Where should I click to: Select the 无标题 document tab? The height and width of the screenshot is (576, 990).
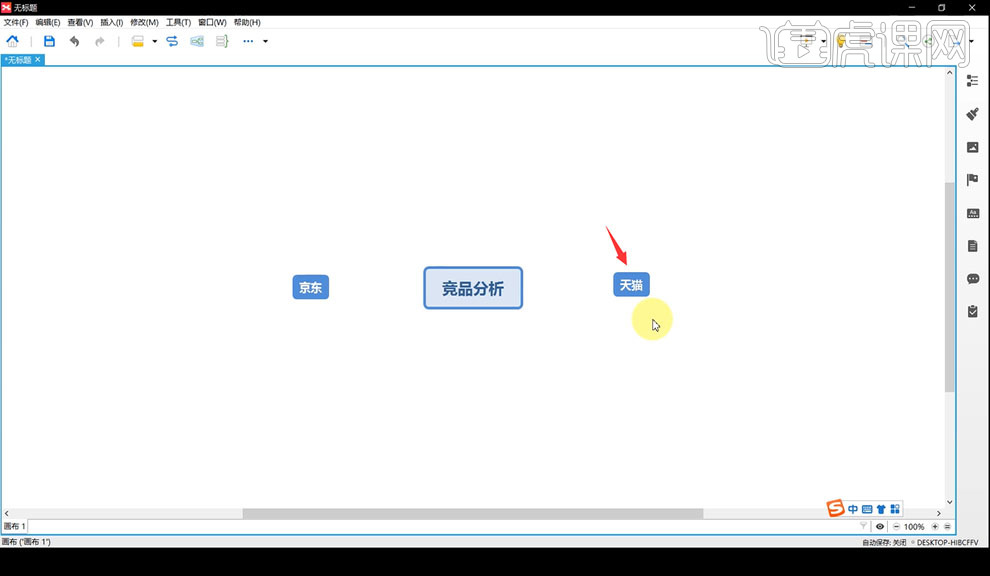[20, 59]
